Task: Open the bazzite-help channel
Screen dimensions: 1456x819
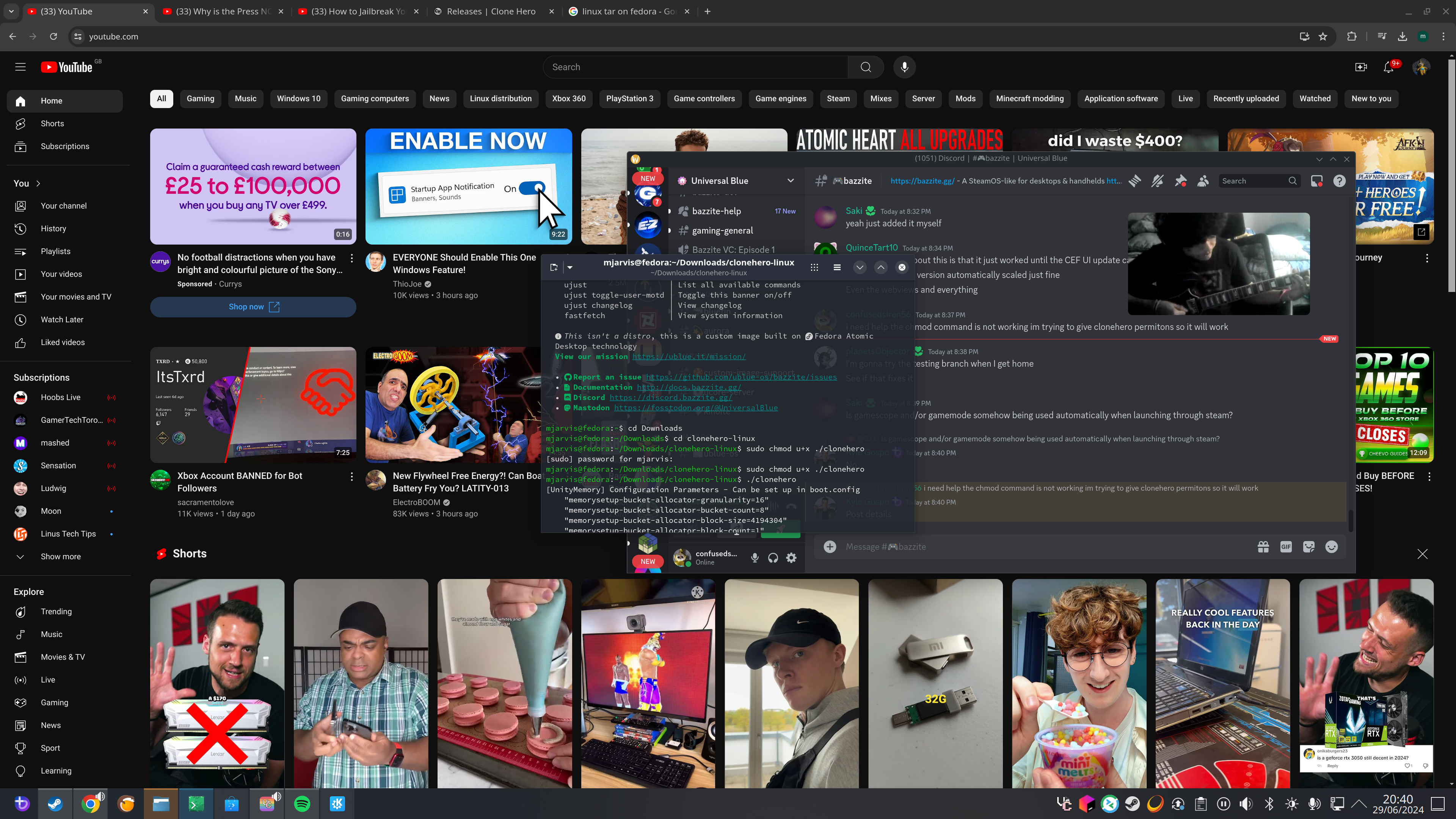Action: (x=716, y=211)
